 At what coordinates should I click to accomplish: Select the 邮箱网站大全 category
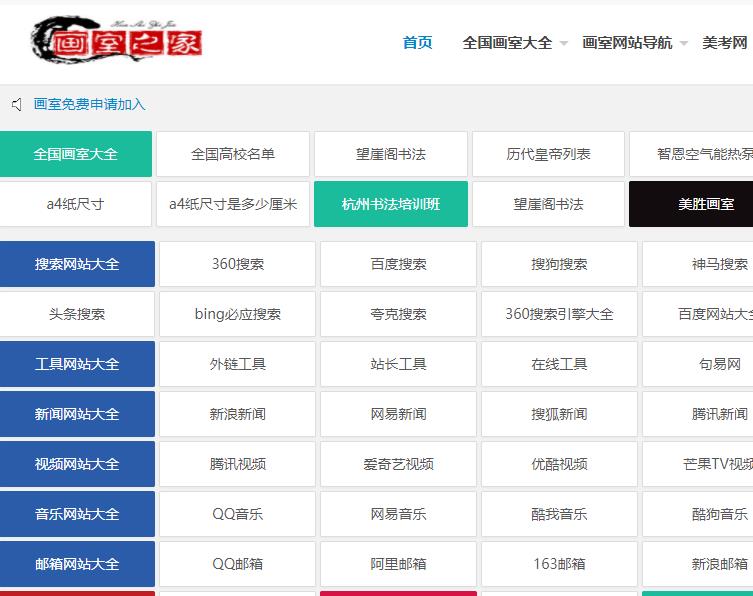[77, 564]
